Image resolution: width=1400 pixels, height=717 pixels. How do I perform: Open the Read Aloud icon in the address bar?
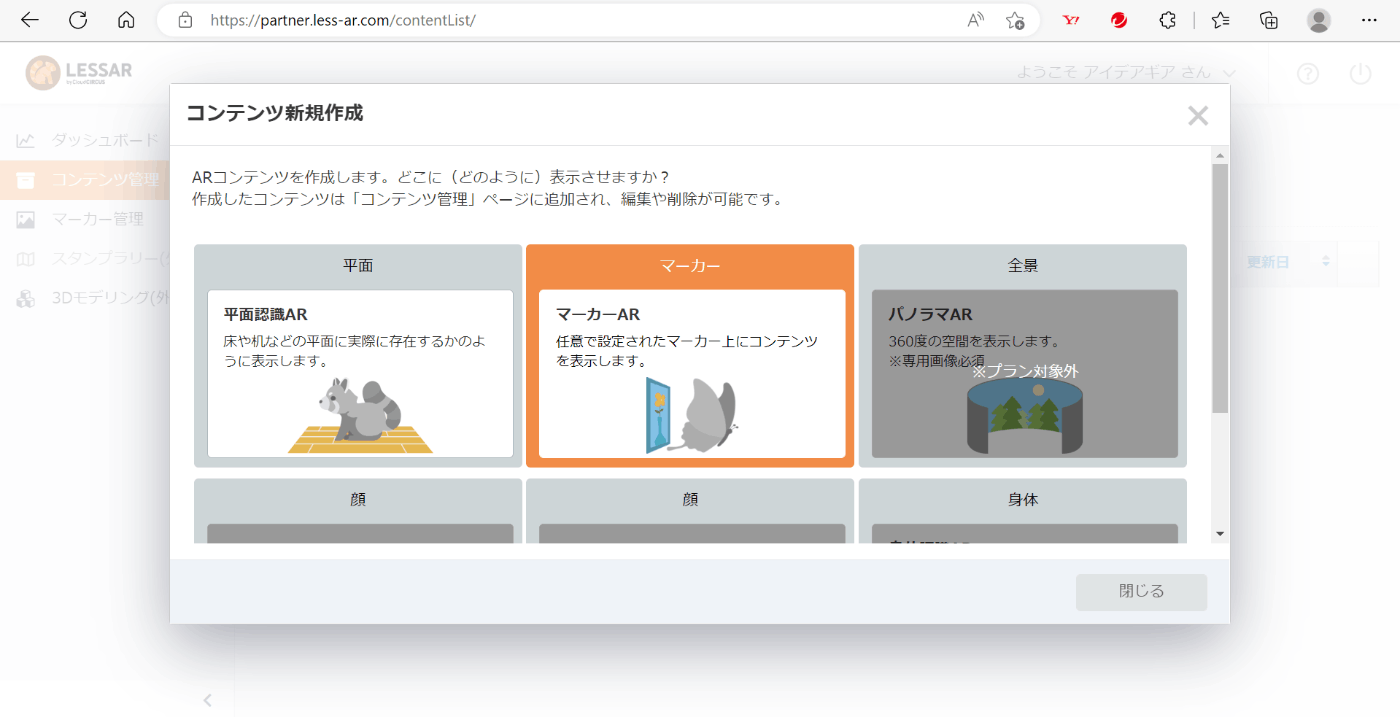[976, 20]
